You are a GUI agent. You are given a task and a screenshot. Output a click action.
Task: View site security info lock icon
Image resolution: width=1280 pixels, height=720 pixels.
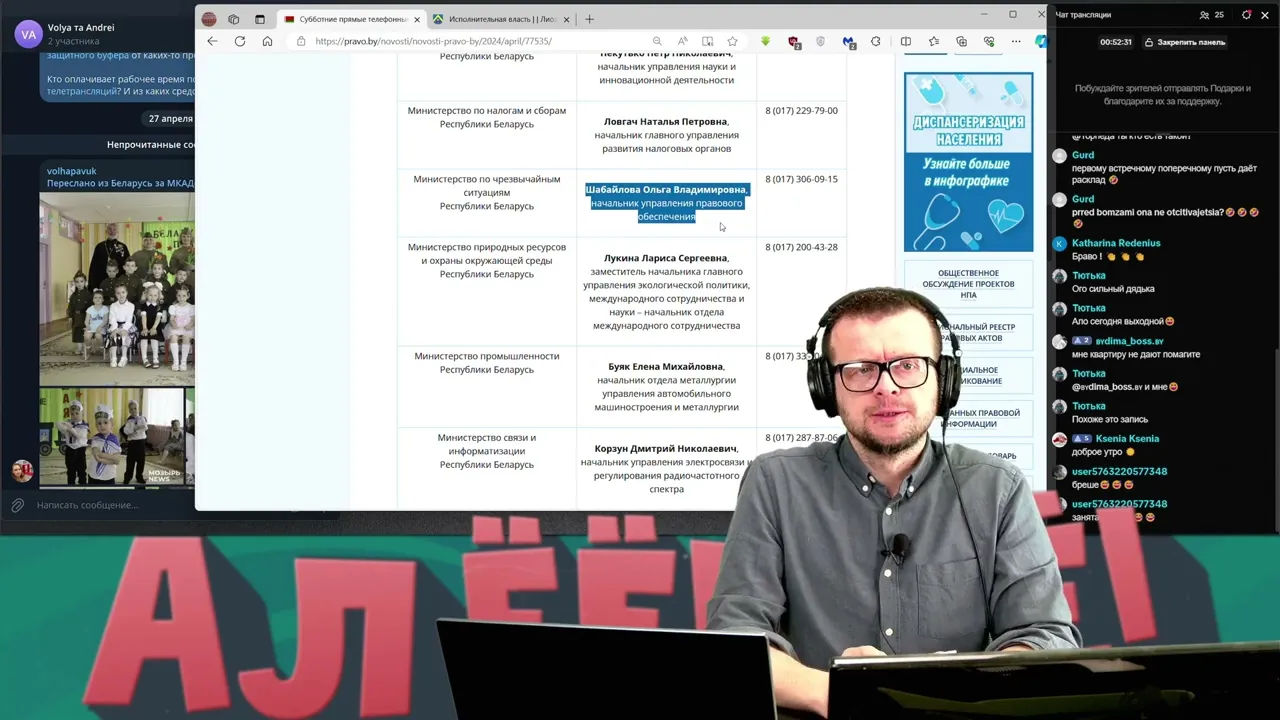pyautogui.click(x=300, y=41)
